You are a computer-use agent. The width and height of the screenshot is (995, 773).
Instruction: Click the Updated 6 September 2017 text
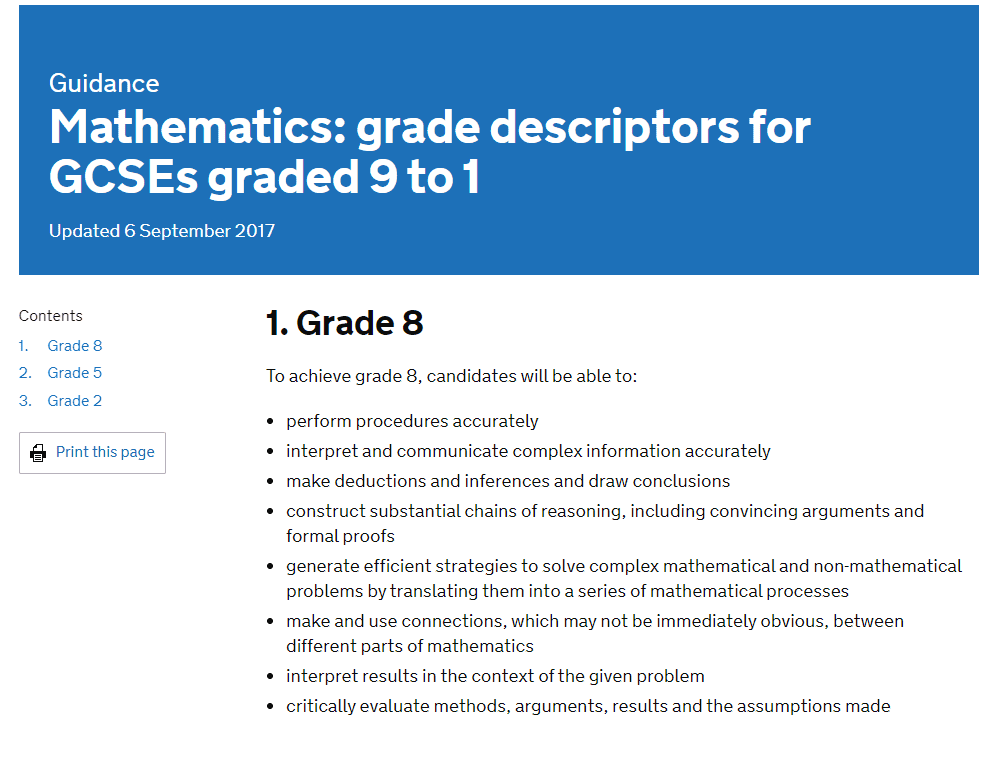pos(162,230)
